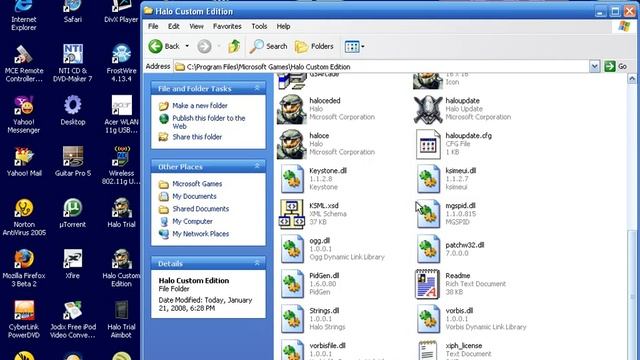The height and width of the screenshot is (360, 640).
Task: Select the mgspid.dll file icon
Action: (428, 214)
